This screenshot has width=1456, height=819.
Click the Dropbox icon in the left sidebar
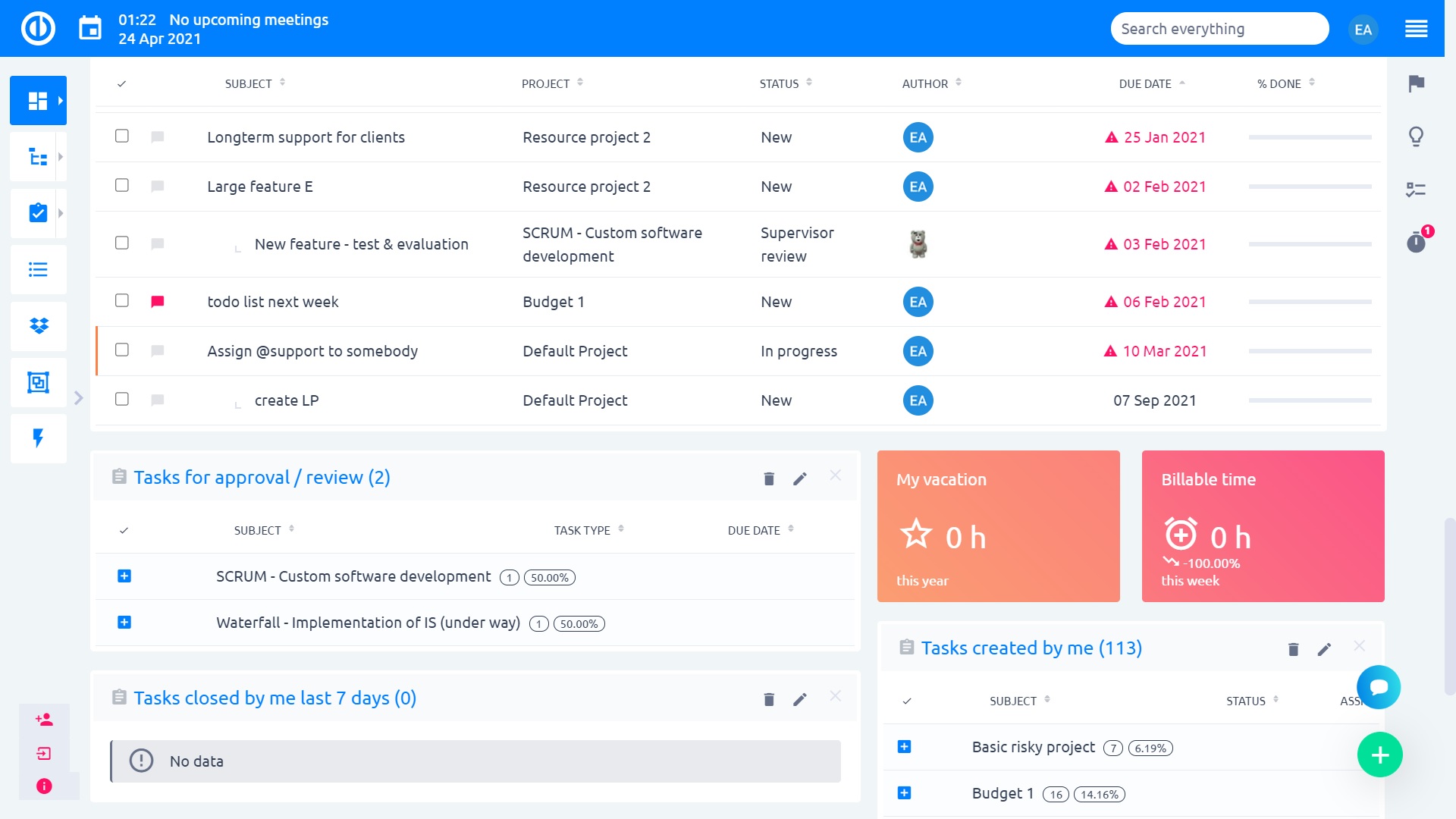[x=38, y=326]
